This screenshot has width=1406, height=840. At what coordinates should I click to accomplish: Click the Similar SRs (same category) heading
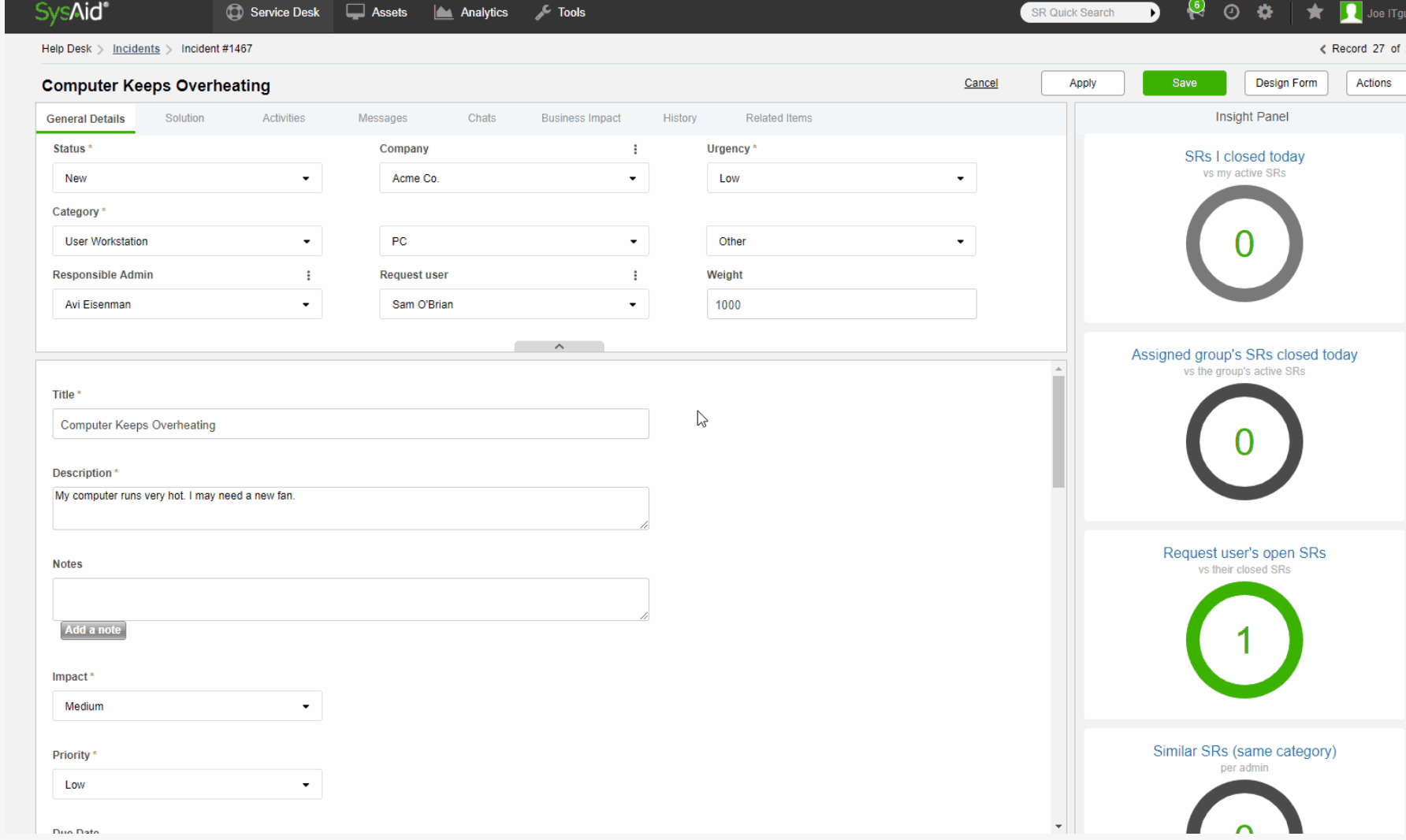[1244, 751]
